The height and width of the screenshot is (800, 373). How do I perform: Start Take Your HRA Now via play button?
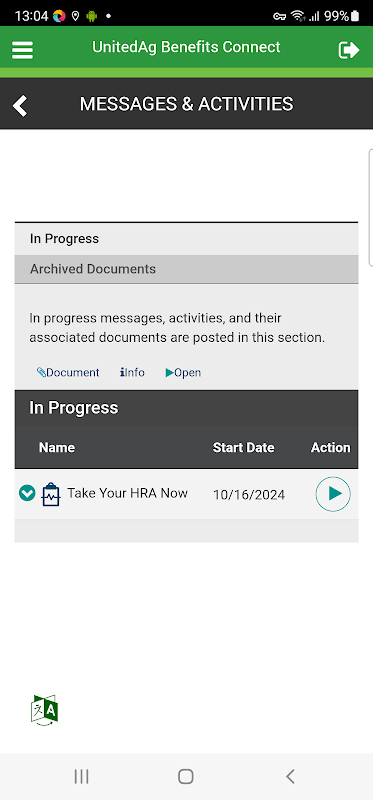[333, 494]
